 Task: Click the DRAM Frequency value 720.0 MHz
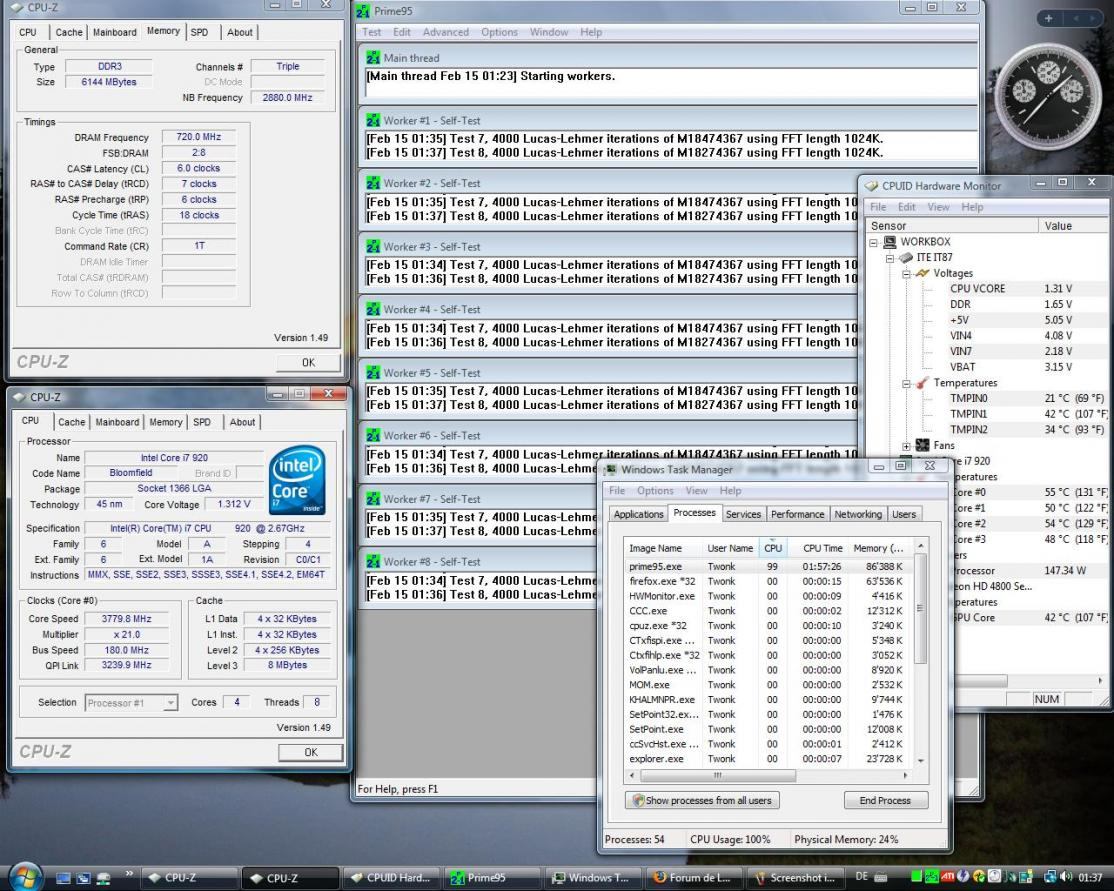pos(198,137)
